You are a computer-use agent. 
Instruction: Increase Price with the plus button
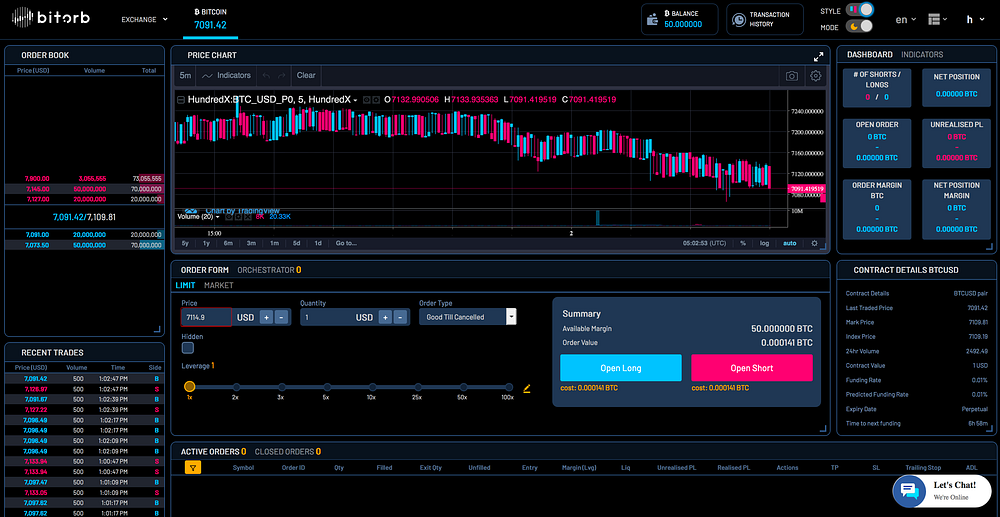coord(266,317)
